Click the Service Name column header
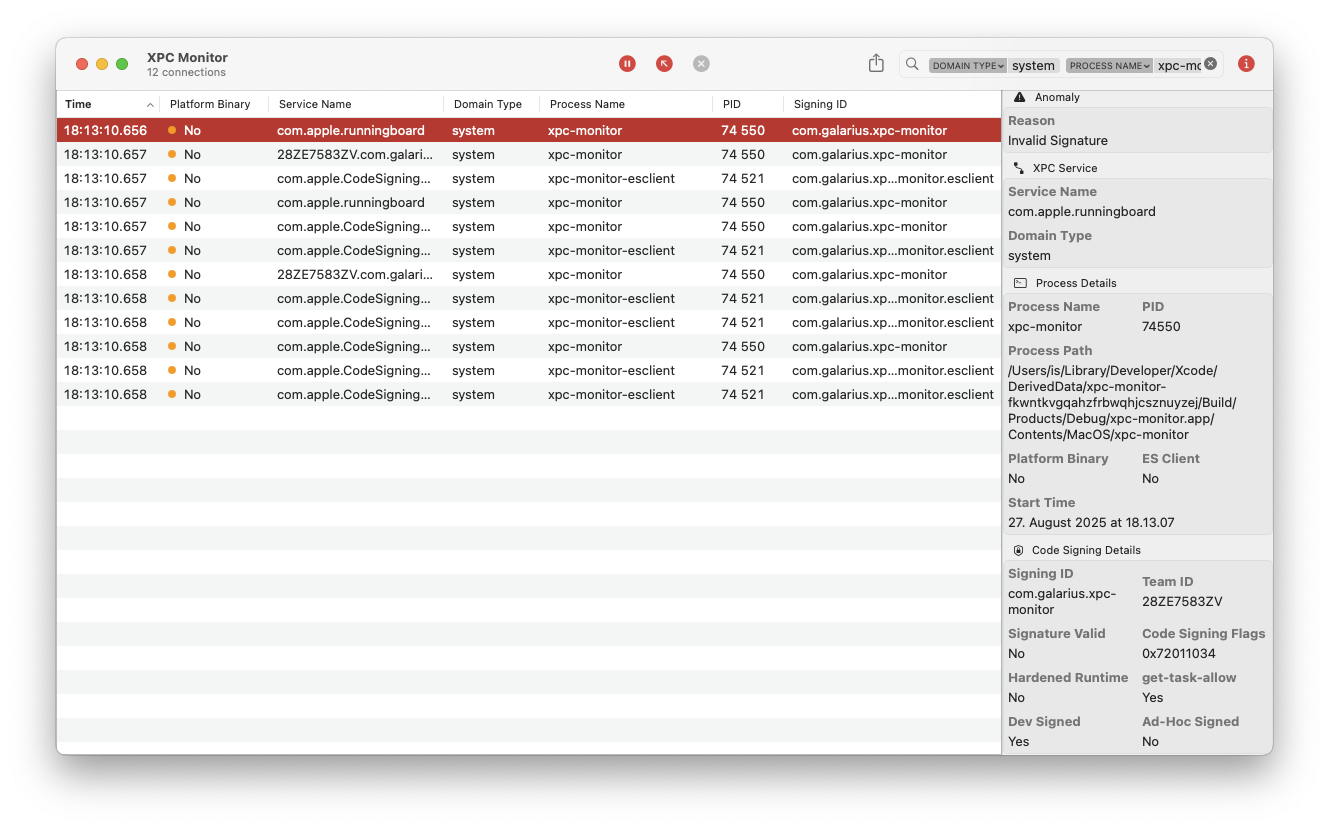The image size is (1329, 829). [315, 104]
